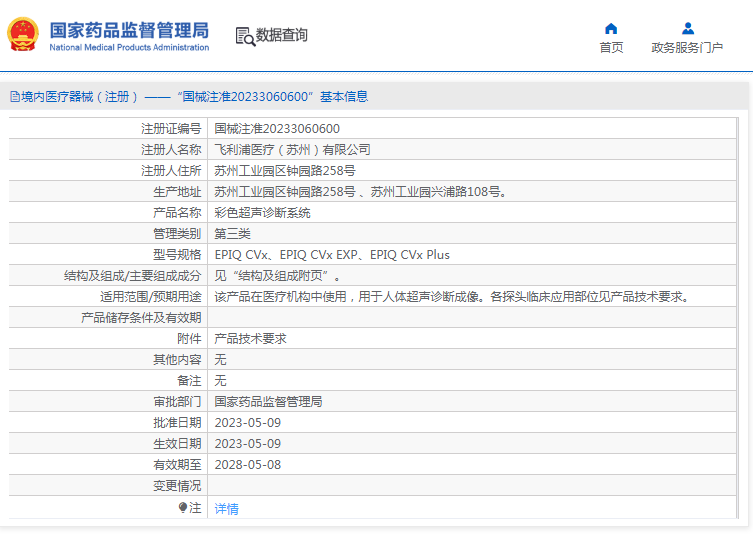The height and width of the screenshot is (538, 753).
Task: Click the 政务服务门户 person icon
Action: pyautogui.click(x=688, y=29)
